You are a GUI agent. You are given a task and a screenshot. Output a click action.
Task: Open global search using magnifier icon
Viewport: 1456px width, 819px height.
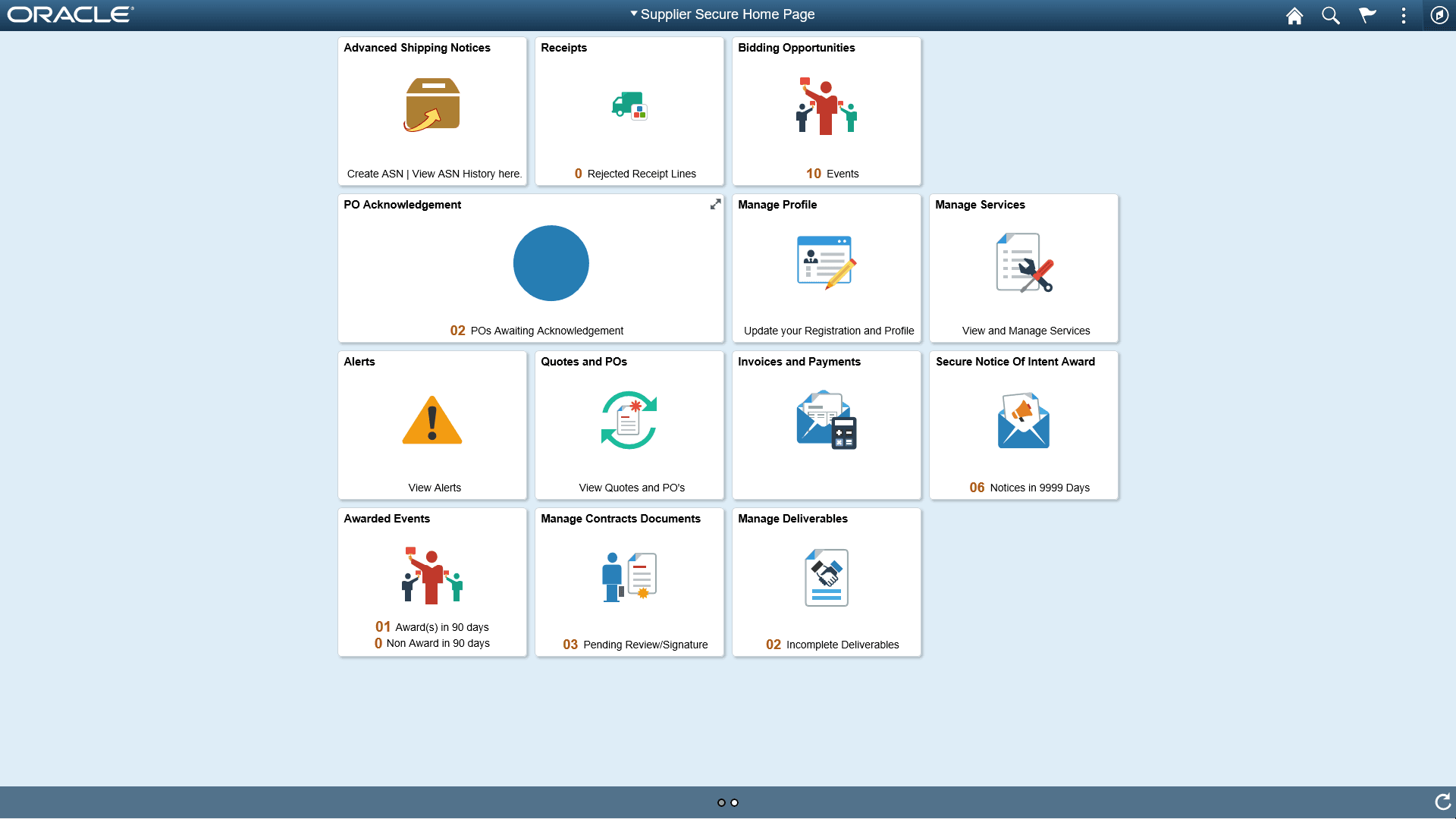1331,15
